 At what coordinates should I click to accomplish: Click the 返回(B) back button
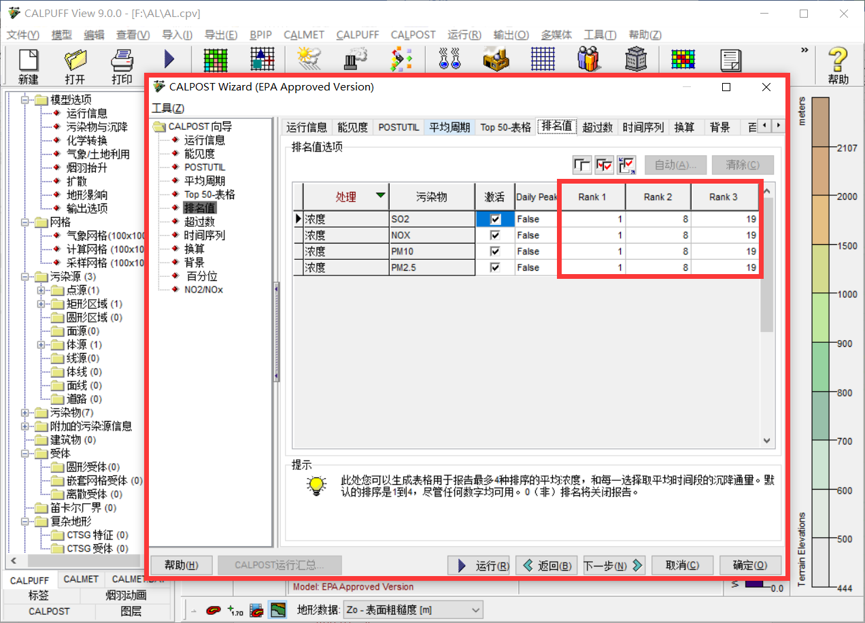pyautogui.click(x=547, y=565)
